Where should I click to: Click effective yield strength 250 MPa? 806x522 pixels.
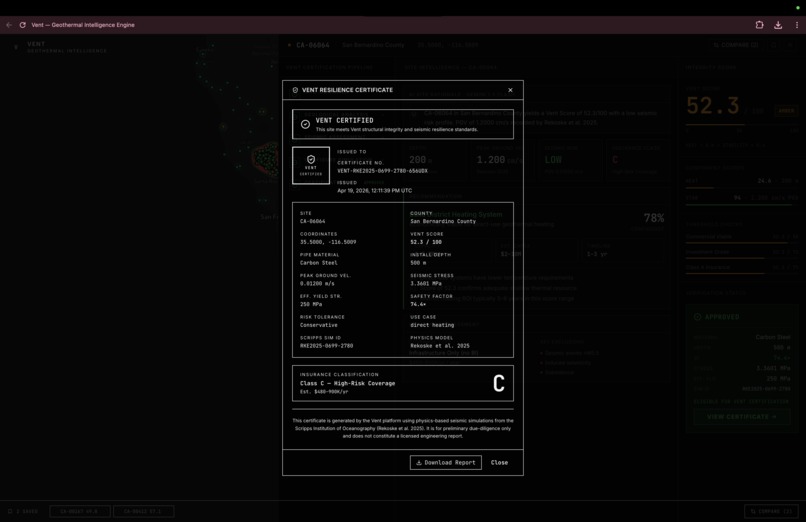click(x=311, y=304)
